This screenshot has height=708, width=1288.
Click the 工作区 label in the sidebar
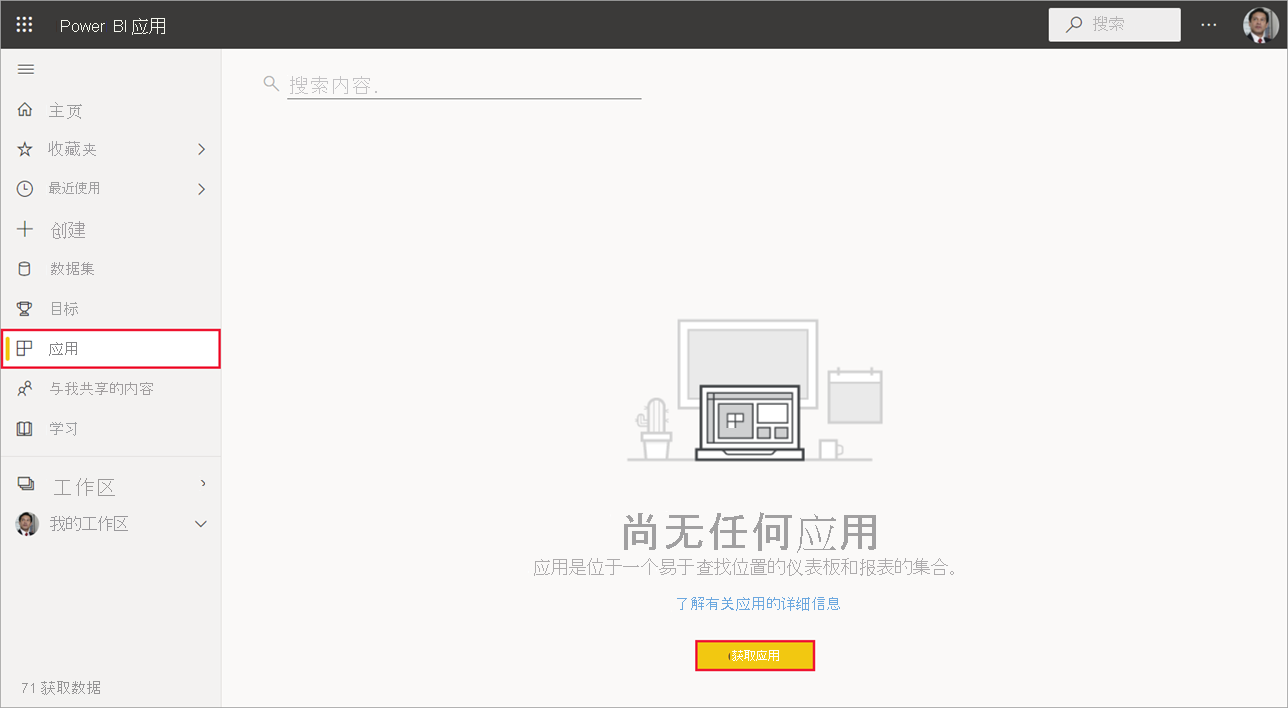click(85, 487)
